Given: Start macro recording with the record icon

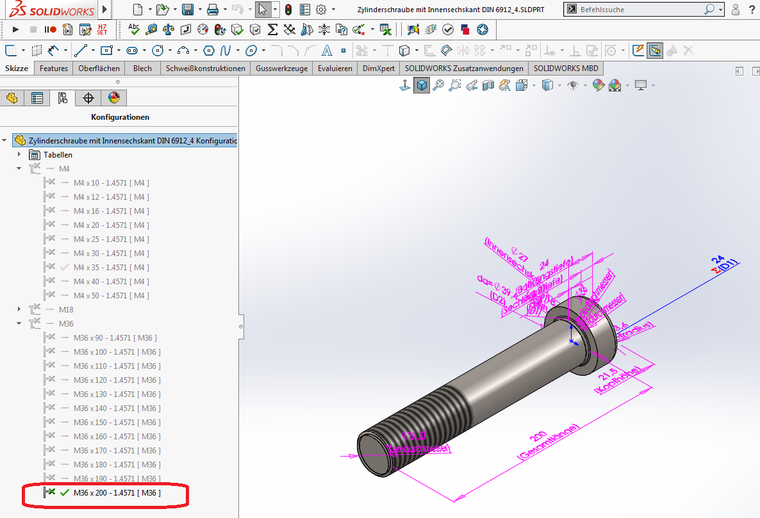Looking at the screenshot, I should (50, 30).
